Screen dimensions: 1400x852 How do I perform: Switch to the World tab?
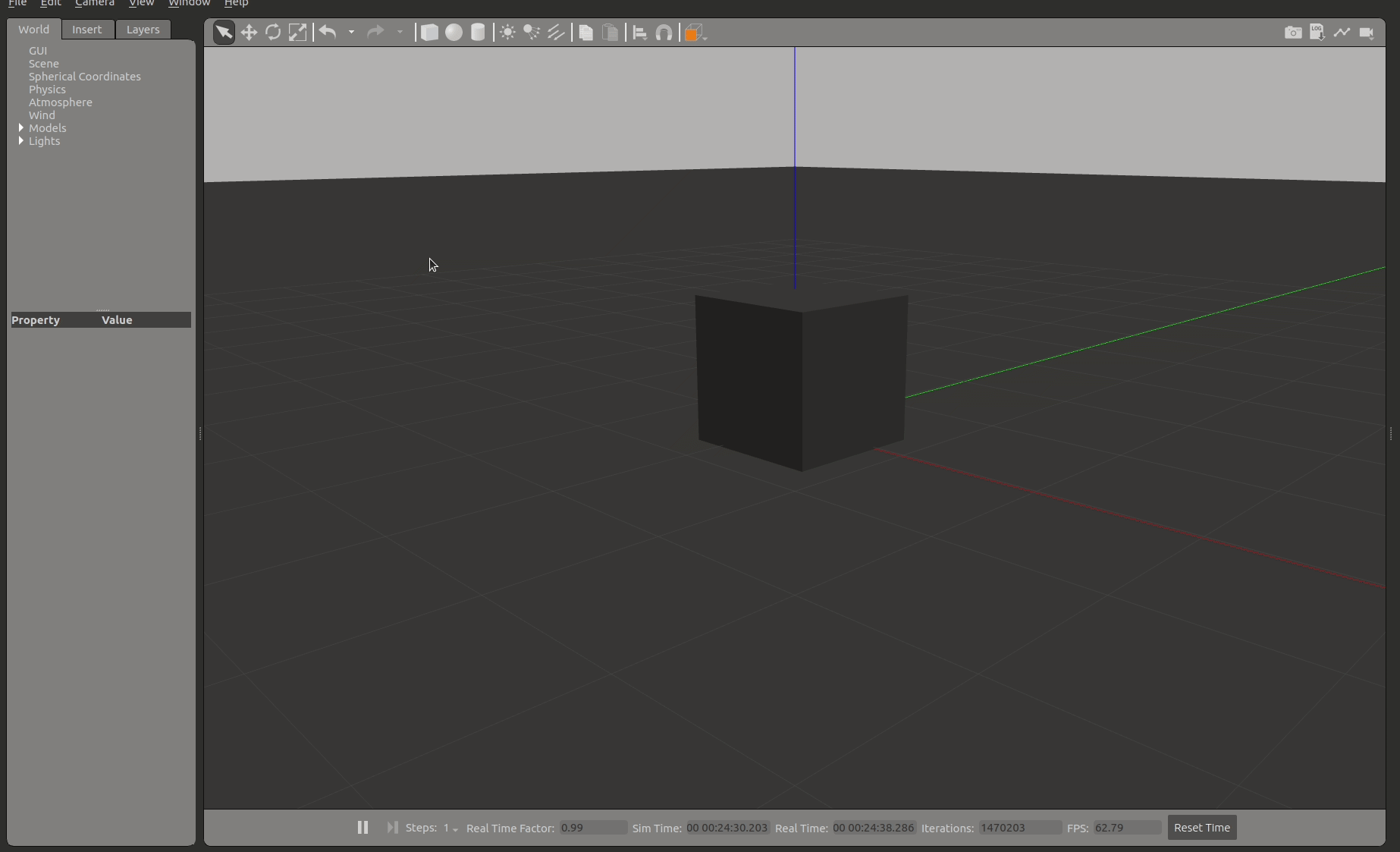click(x=33, y=29)
